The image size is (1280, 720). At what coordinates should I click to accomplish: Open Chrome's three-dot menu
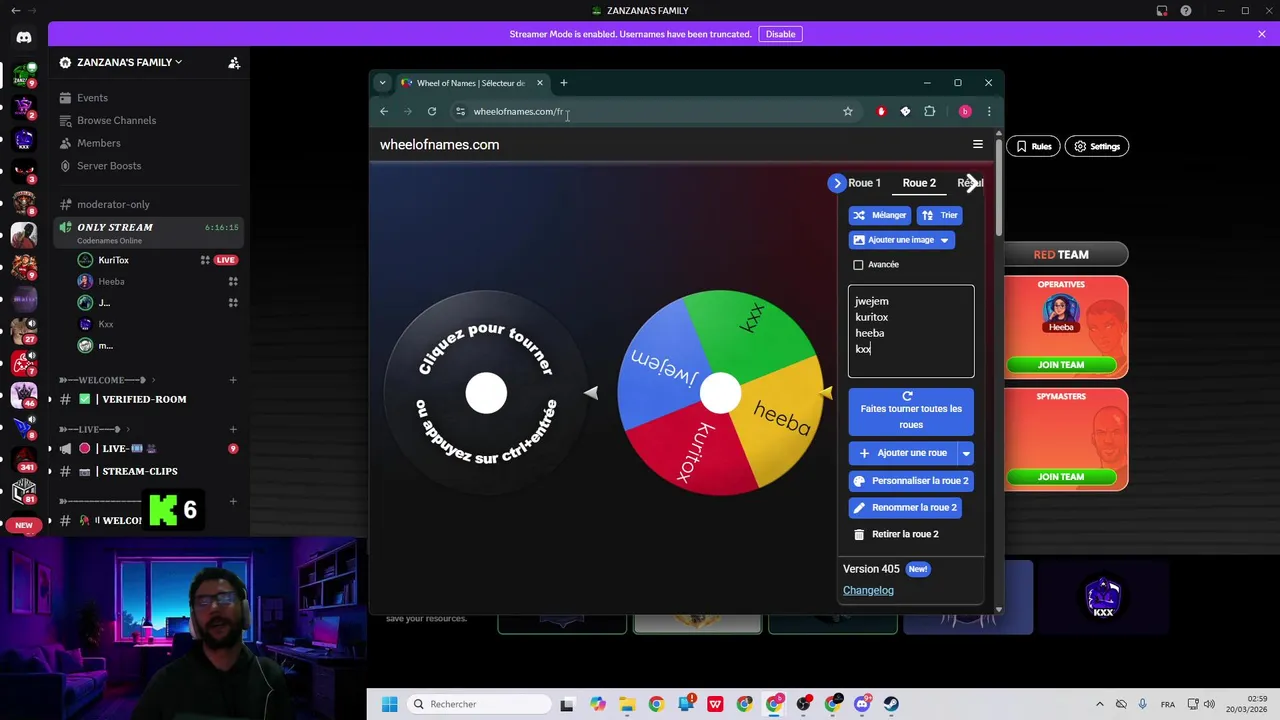click(989, 111)
